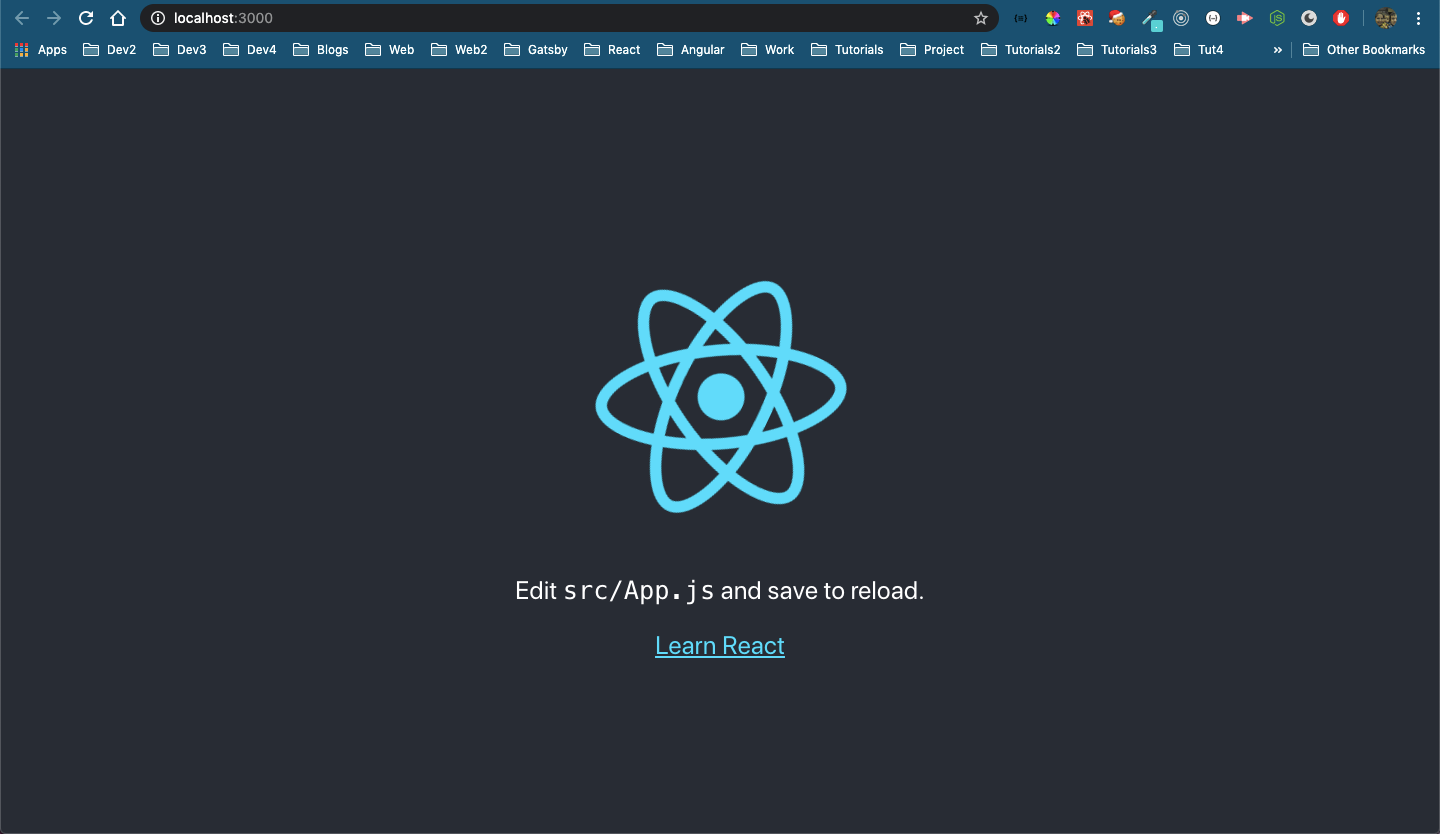
Task: Open the user profile avatar
Action: (1386, 18)
